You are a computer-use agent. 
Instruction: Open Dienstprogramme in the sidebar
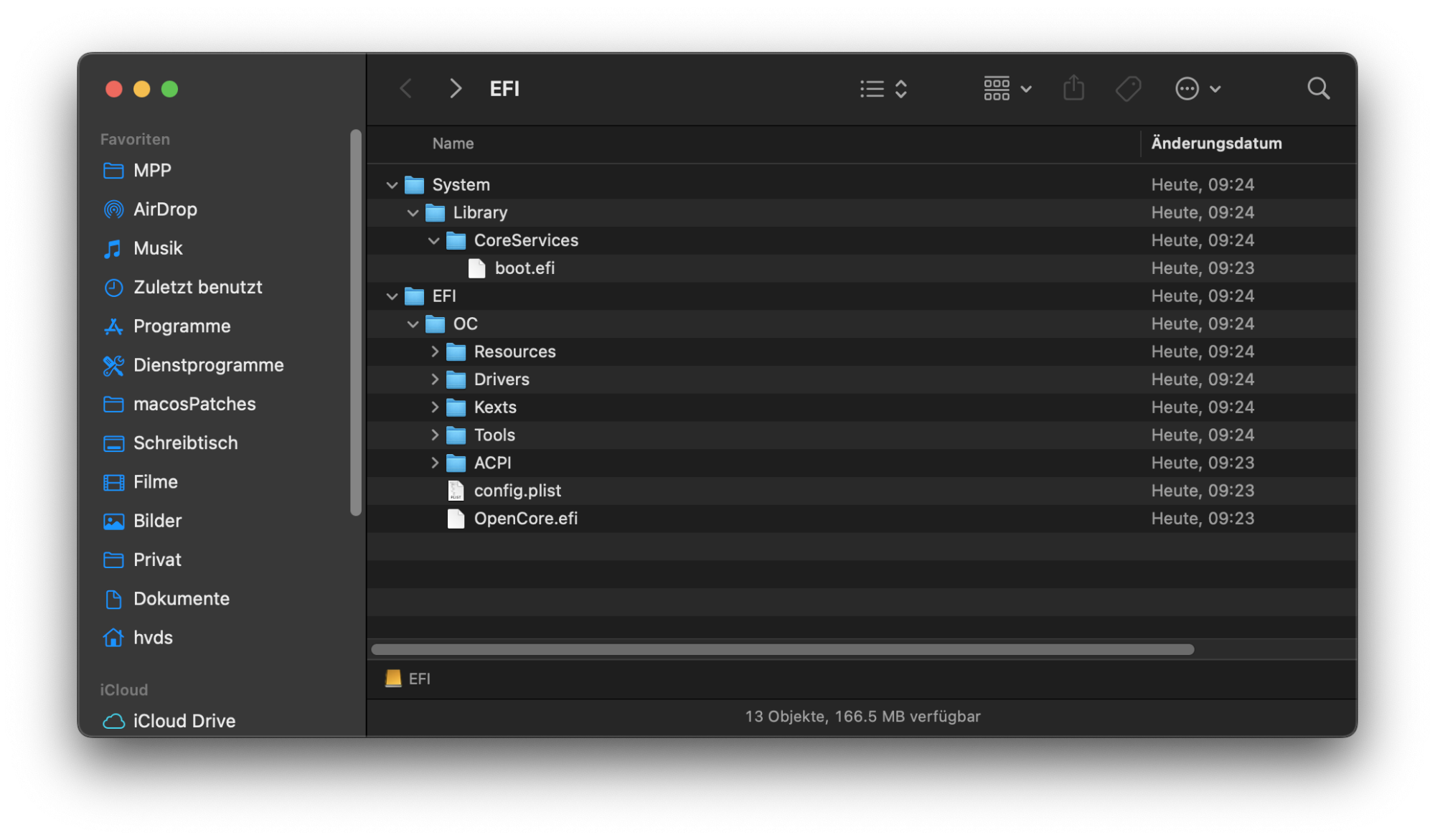point(208,365)
